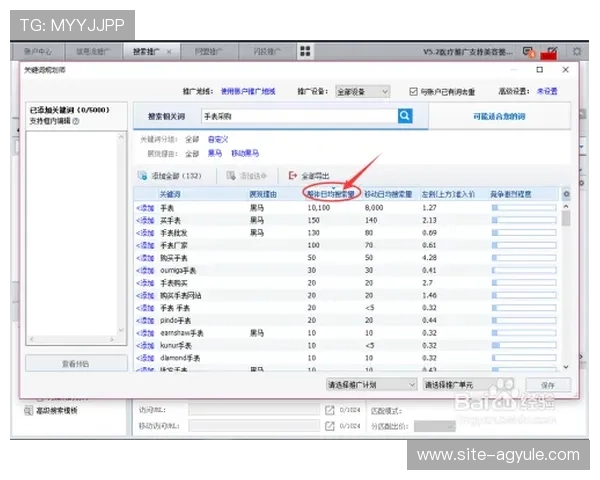Click the 查看分组 button
Screen dimensions: 600x480
pyautogui.click(x=76, y=364)
